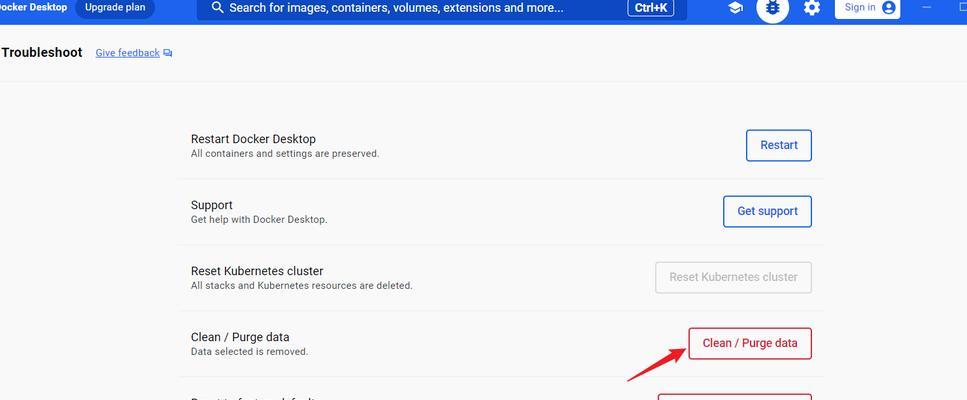Click the search magnifier icon

click(x=216, y=8)
